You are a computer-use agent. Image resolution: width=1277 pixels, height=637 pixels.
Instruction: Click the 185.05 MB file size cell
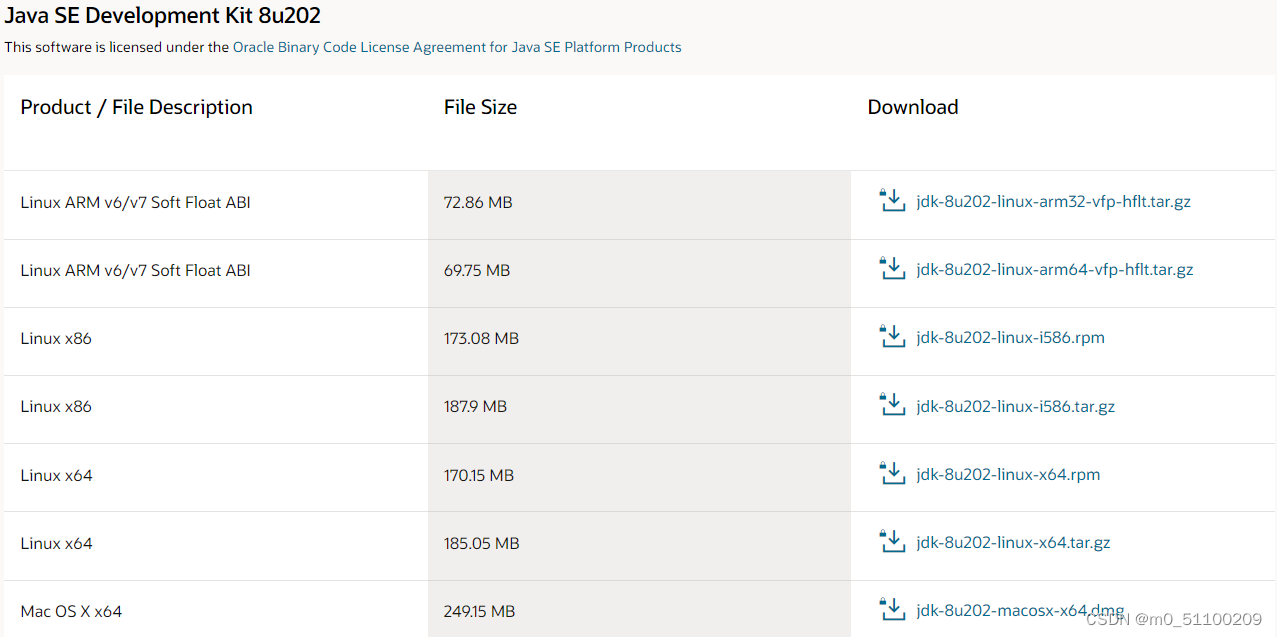[x=640, y=545]
